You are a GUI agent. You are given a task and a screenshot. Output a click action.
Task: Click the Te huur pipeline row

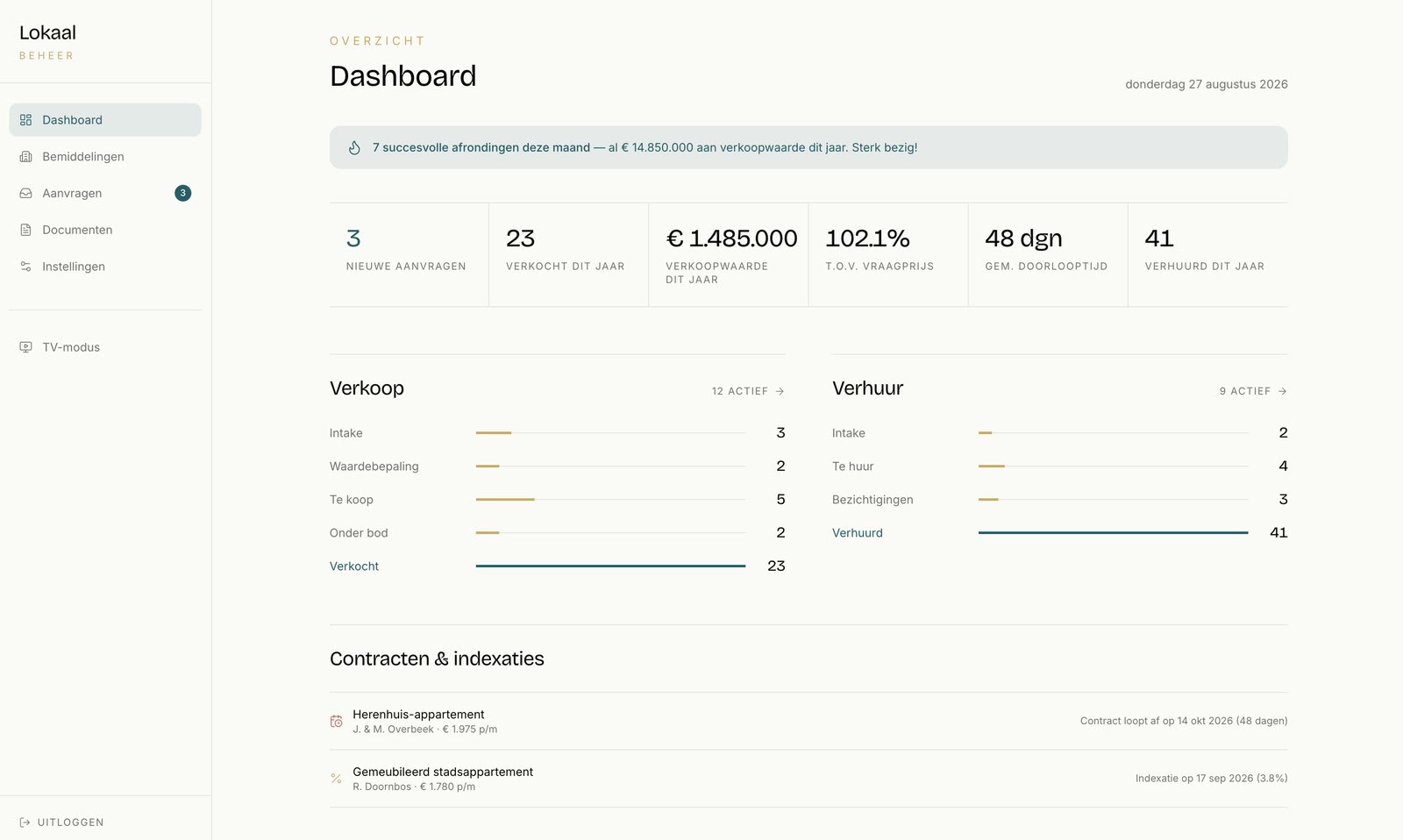(x=1060, y=466)
